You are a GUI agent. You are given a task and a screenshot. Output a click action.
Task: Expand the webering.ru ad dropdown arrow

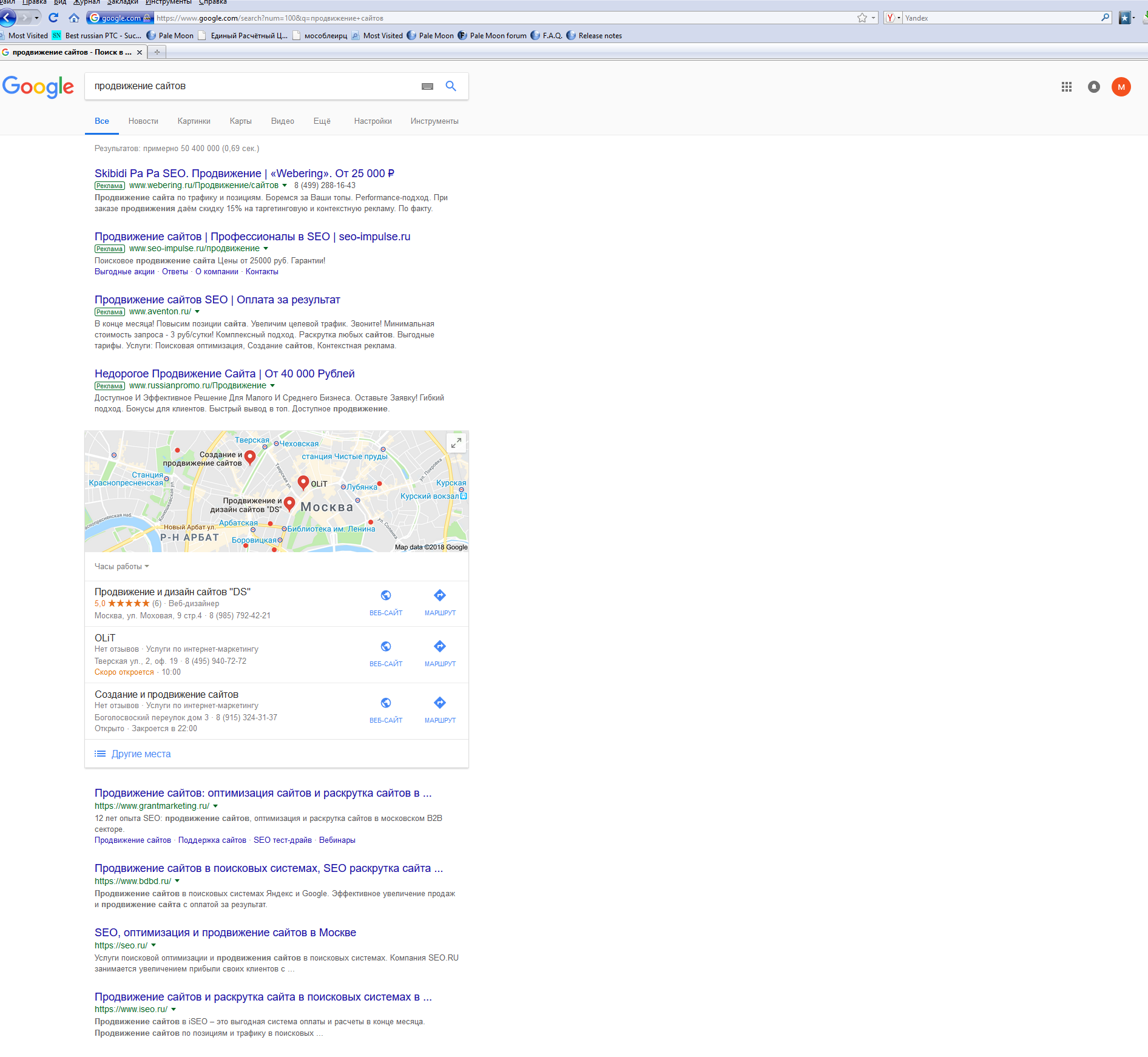pyautogui.click(x=285, y=186)
